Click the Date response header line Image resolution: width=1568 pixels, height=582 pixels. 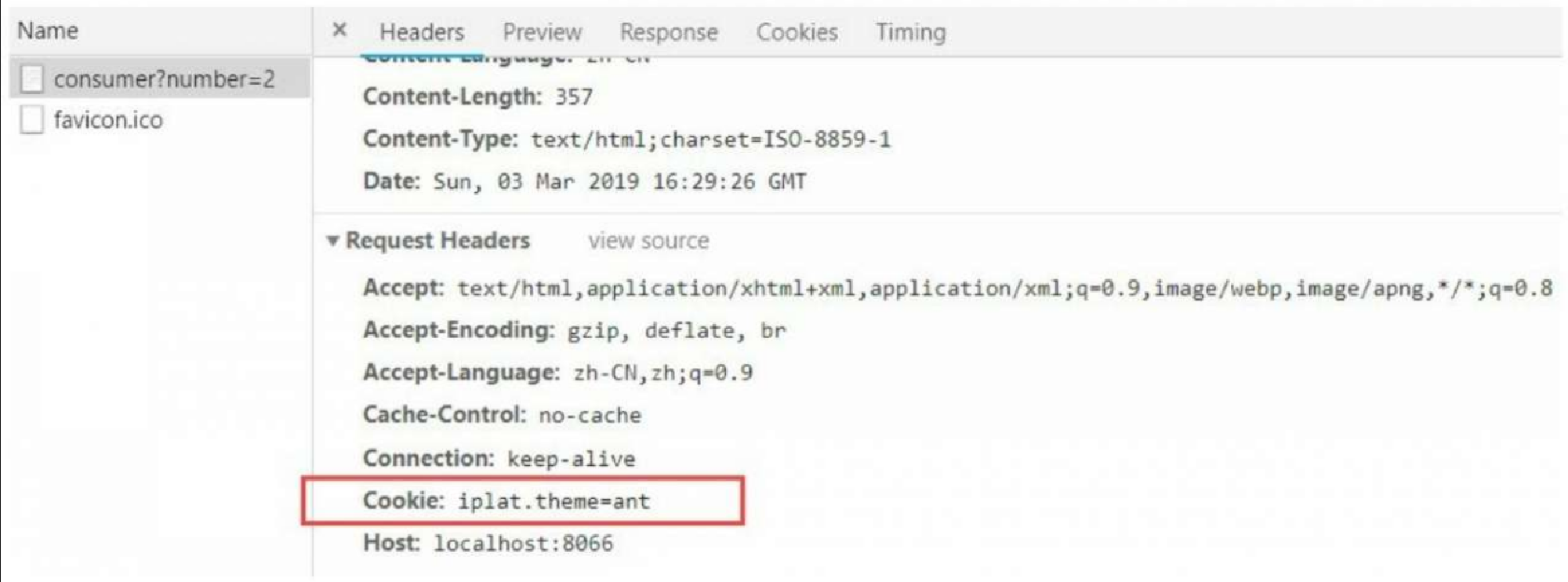[584, 181]
